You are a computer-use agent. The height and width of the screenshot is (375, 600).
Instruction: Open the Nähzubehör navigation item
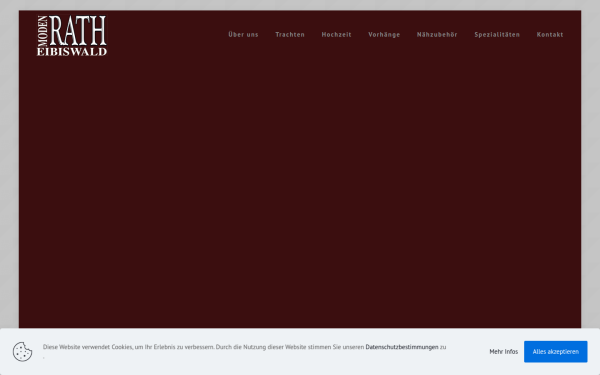[x=437, y=34]
